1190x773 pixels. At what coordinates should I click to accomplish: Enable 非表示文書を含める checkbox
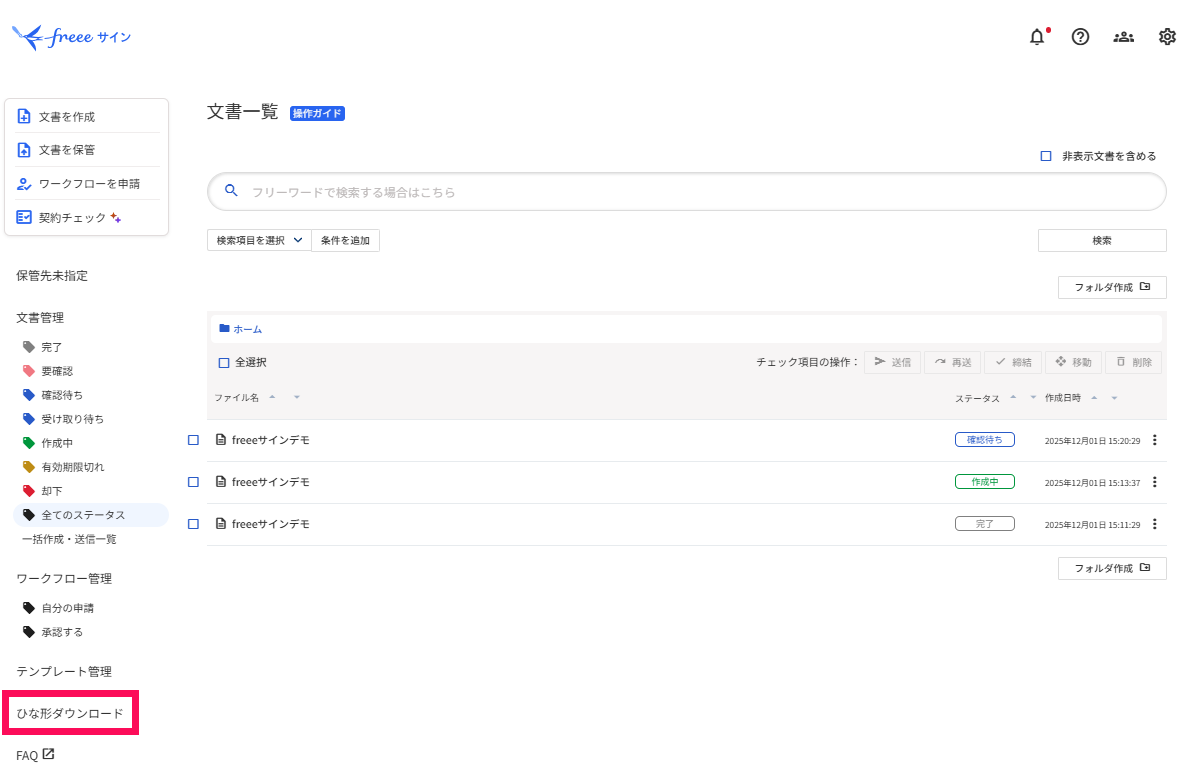pyautogui.click(x=1046, y=156)
